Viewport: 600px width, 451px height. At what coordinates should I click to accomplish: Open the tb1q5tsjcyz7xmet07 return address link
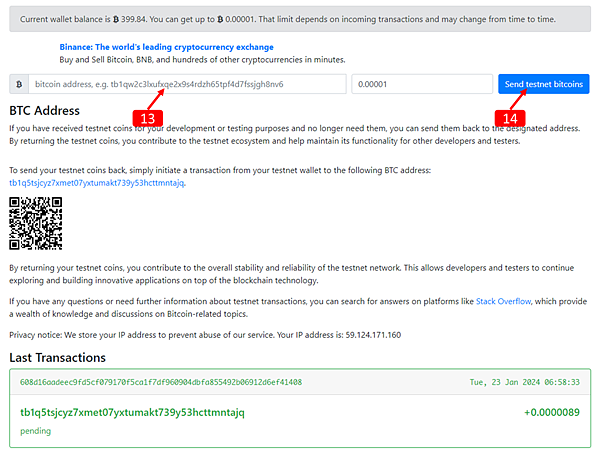tap(97, 183)
